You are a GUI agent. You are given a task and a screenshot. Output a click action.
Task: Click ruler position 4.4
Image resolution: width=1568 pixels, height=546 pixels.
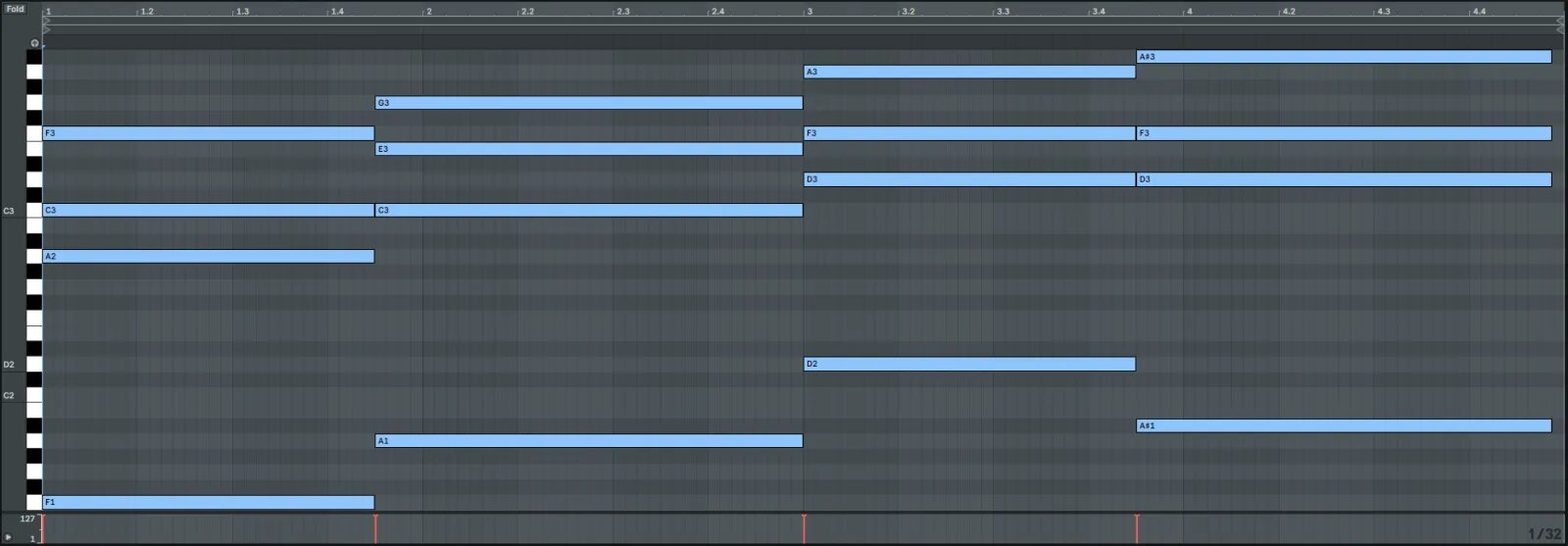click(1479, 12)
